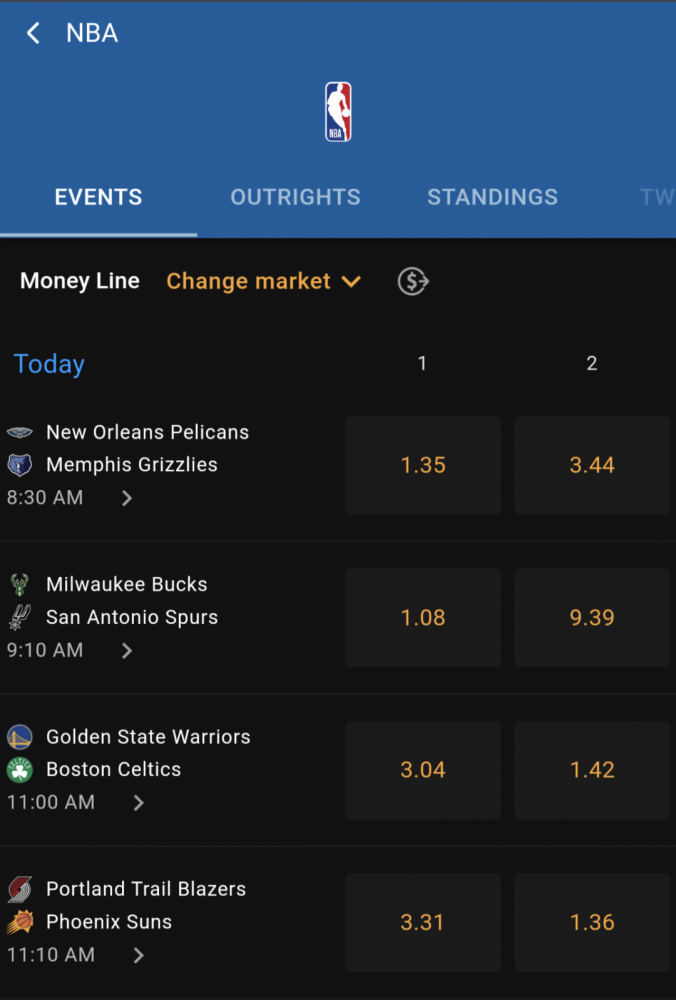Pick the 1.42 odds on Boston Celtics

pyautogui.click(x=592, y=770)
